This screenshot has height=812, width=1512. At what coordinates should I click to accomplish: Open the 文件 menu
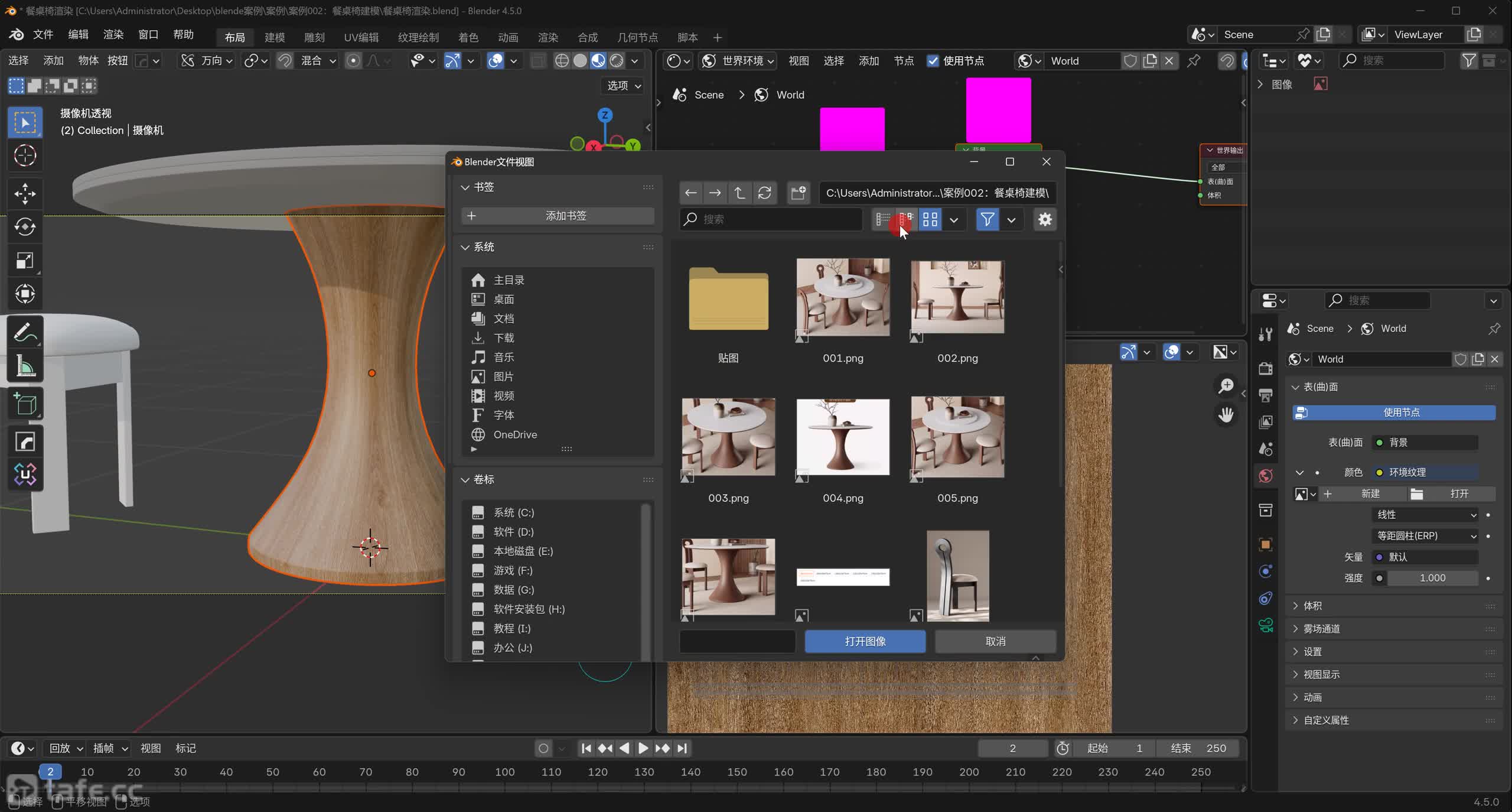point(43,35)
